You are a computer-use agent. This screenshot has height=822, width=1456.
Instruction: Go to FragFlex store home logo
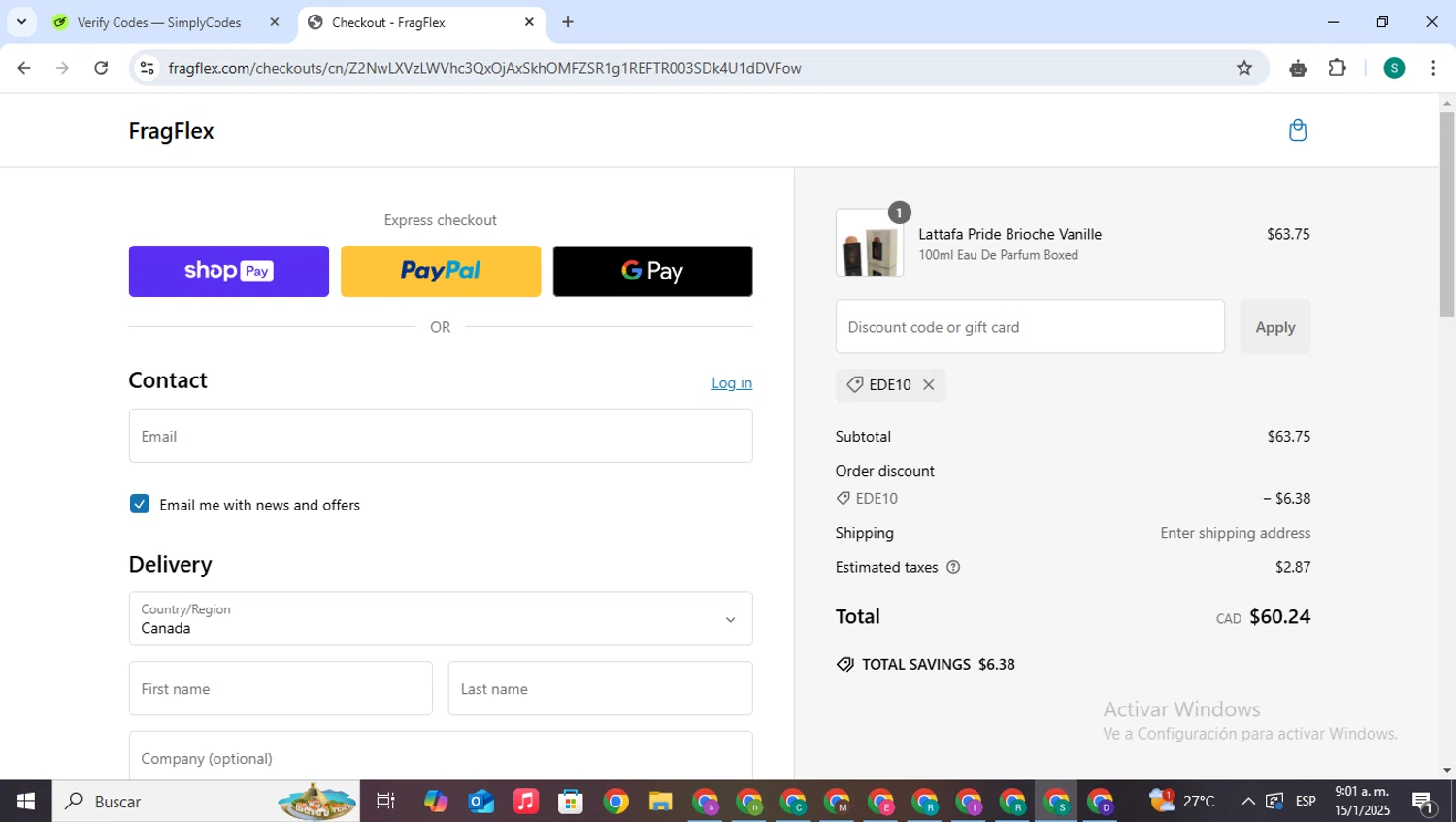pyautogui.click(x=171, y=131)
